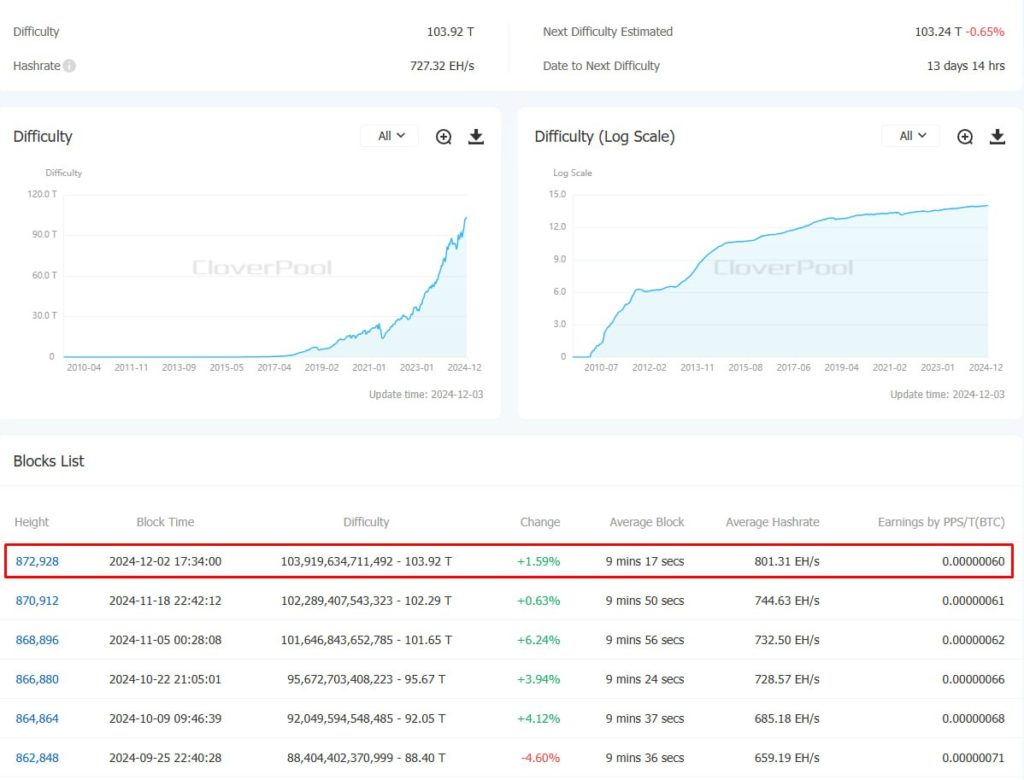
Task: Open the All dropdown on Difficulty chart
Action: (390, 136)
